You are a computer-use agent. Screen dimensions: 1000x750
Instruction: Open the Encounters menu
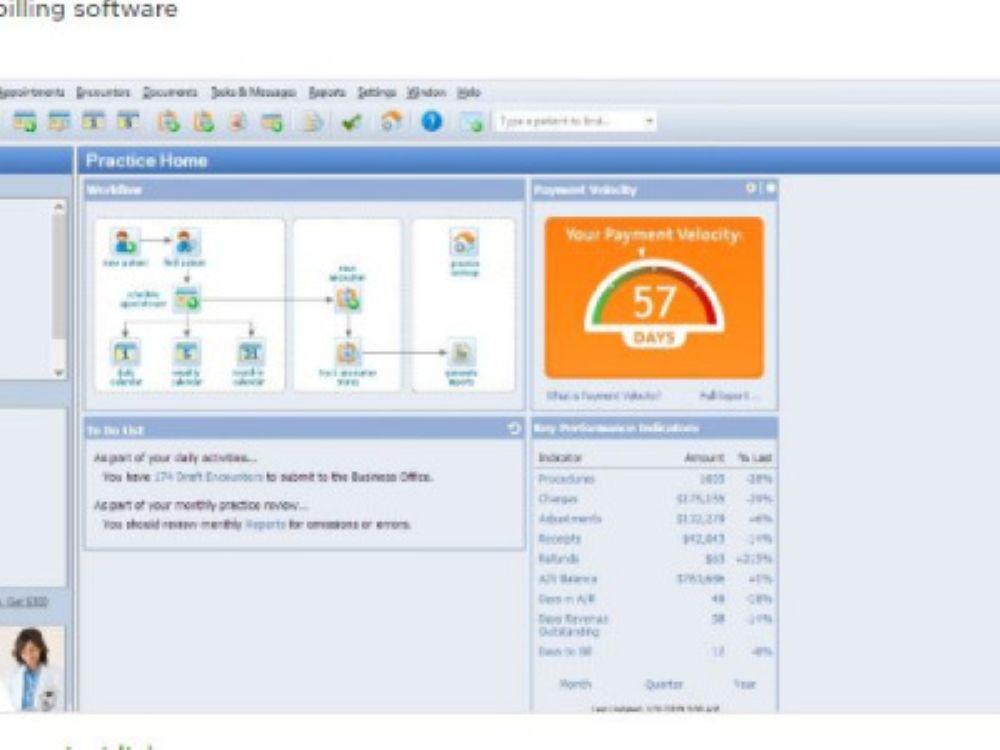point(103,92)
